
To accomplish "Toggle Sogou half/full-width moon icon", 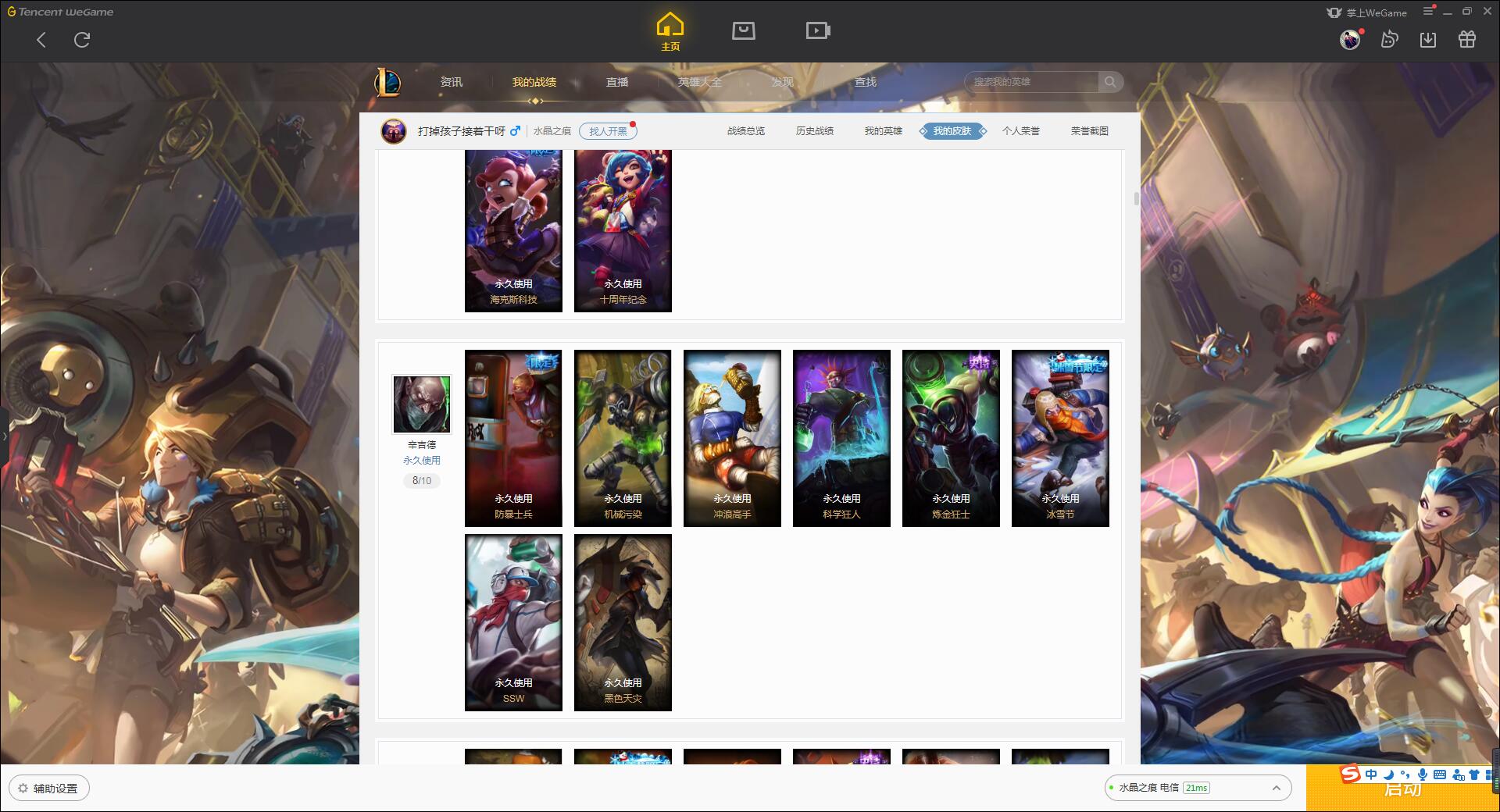I will [x=1388, y=775].
